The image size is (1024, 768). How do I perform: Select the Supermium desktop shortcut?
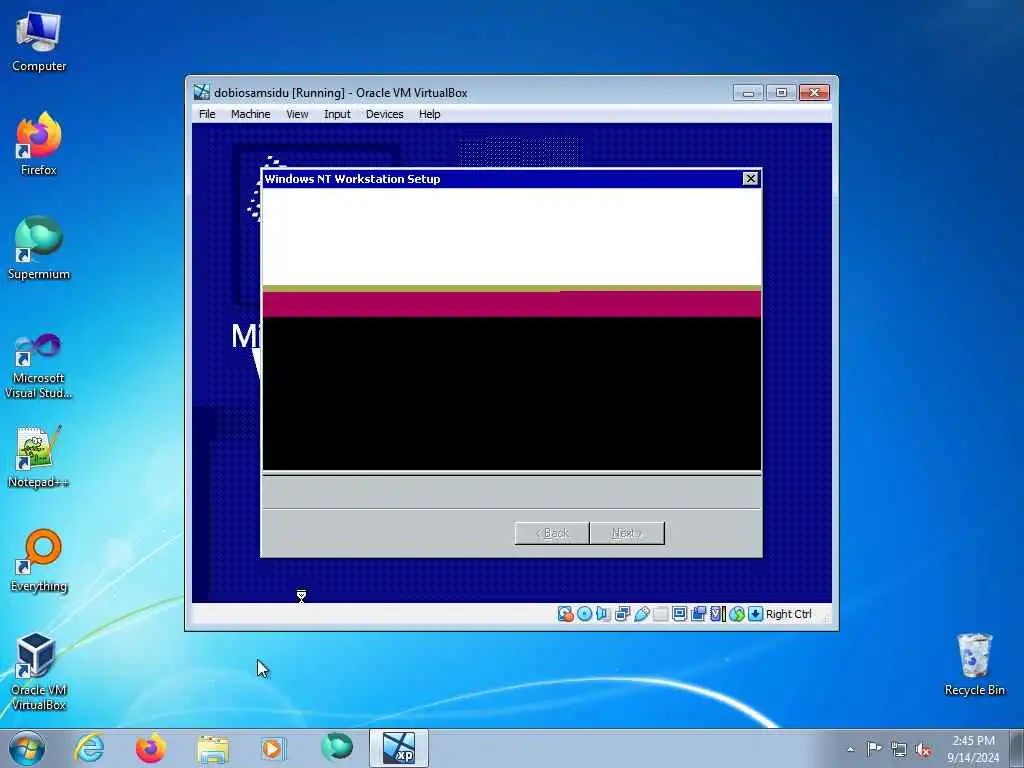pyautogui.click(x=39, y=248)
